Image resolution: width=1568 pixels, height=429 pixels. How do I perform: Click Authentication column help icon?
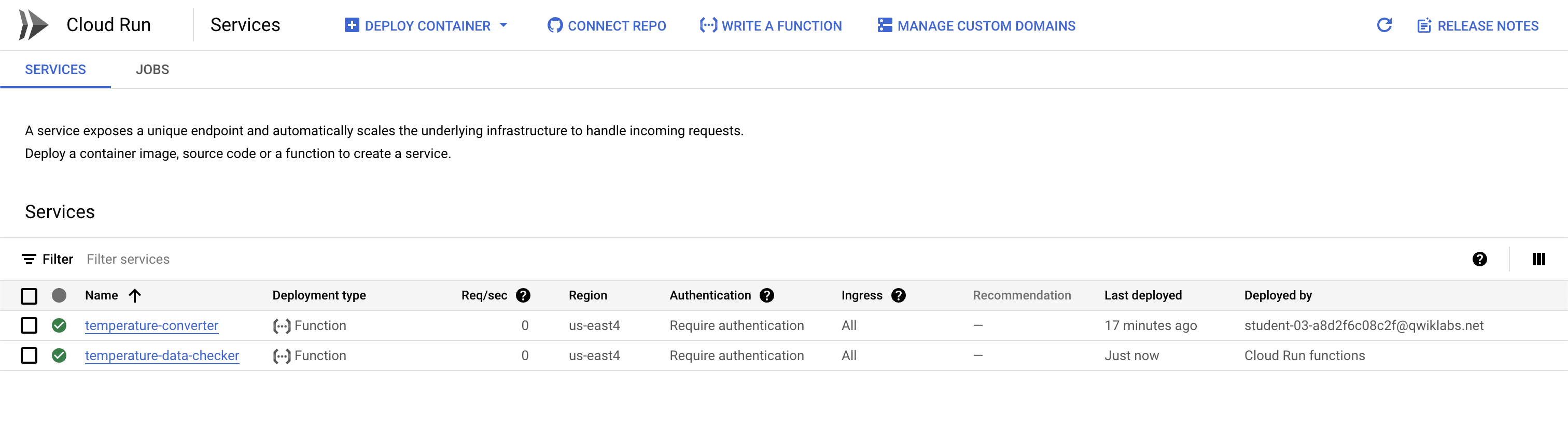pyautogui.click(x=766, y=295)
